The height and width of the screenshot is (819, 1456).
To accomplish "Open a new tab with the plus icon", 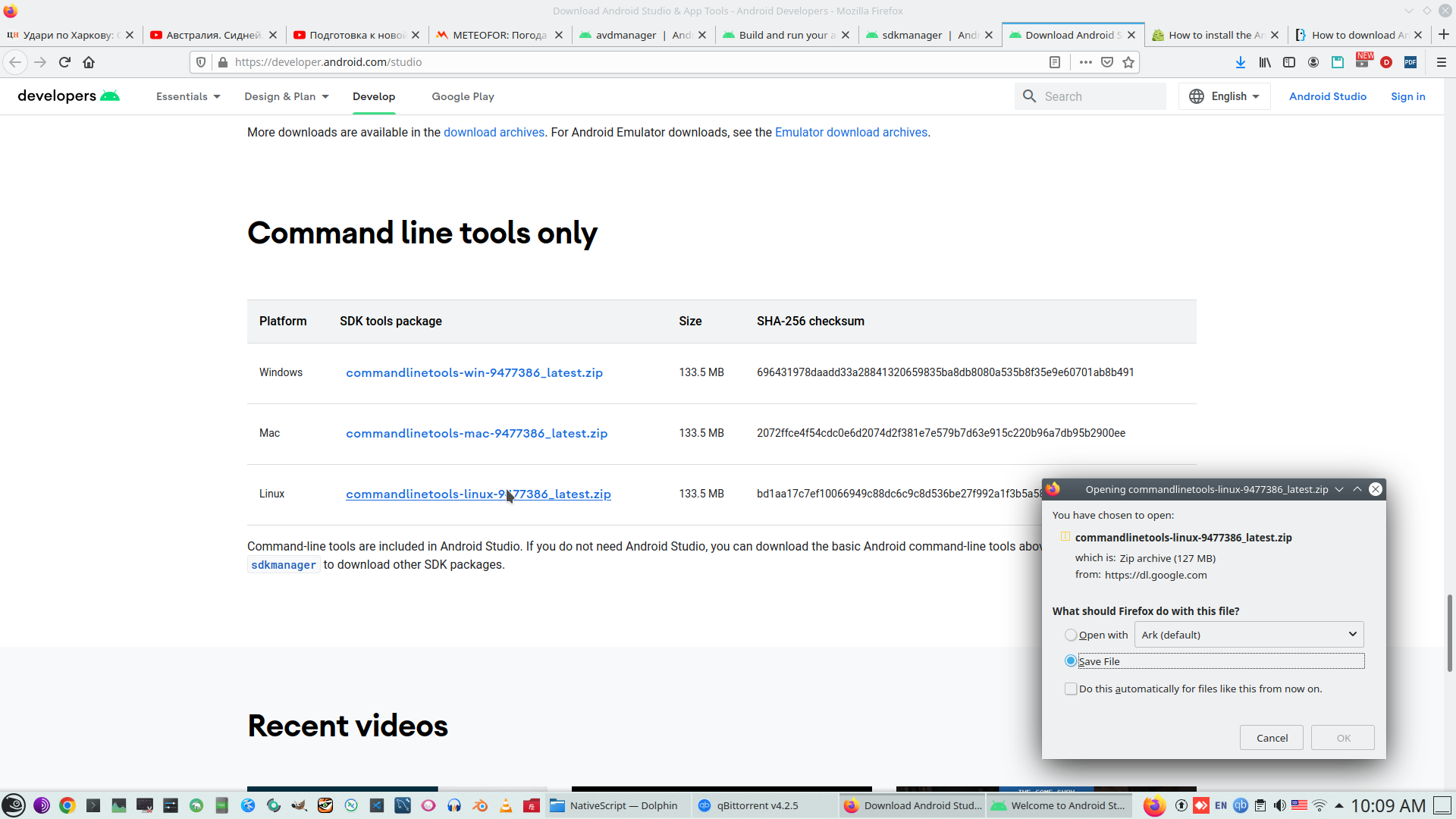I will pos(1443,35).
